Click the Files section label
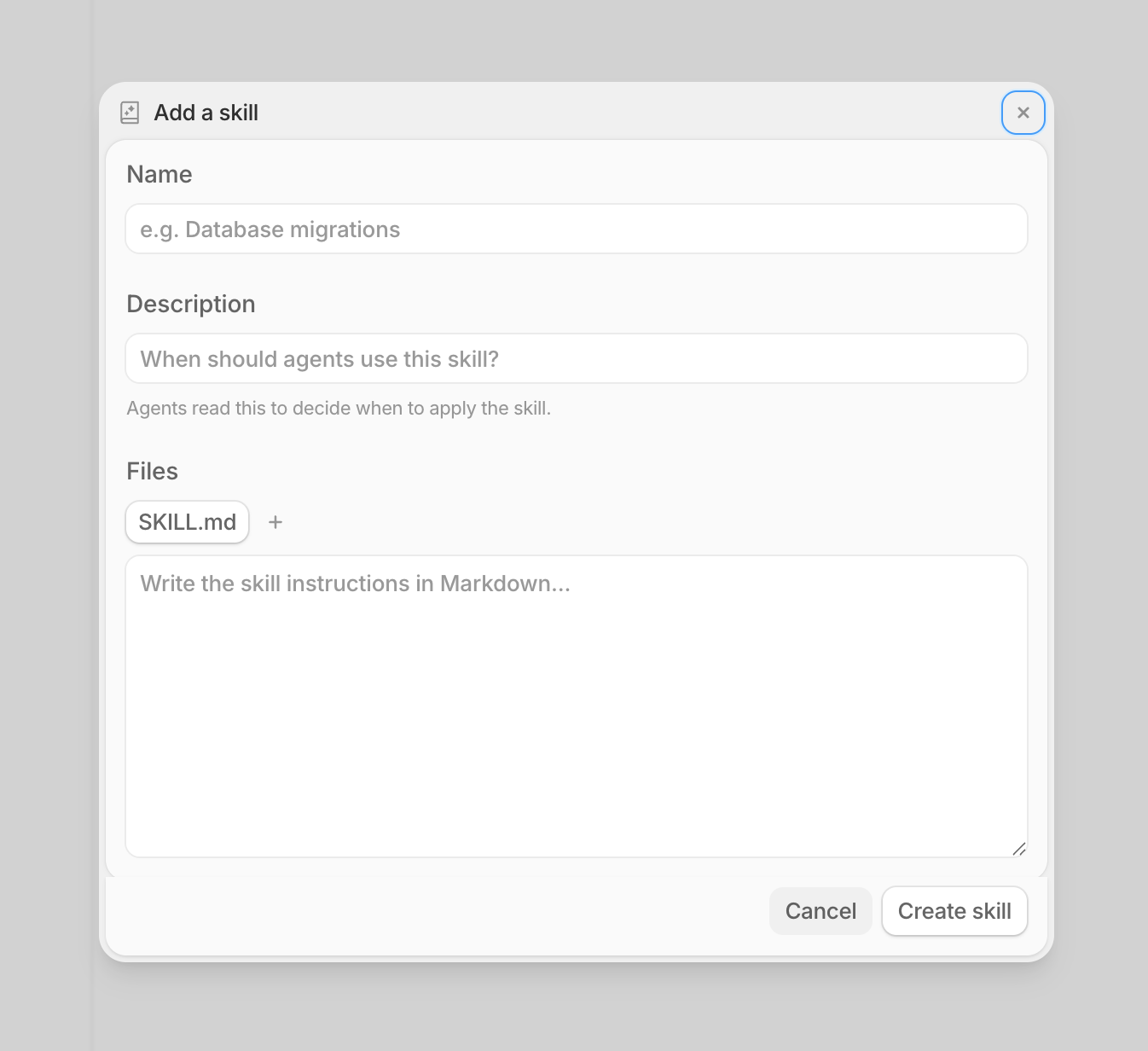This screenshot has height=1051, width=1148. pyautogui.click(x=153, y=471)
